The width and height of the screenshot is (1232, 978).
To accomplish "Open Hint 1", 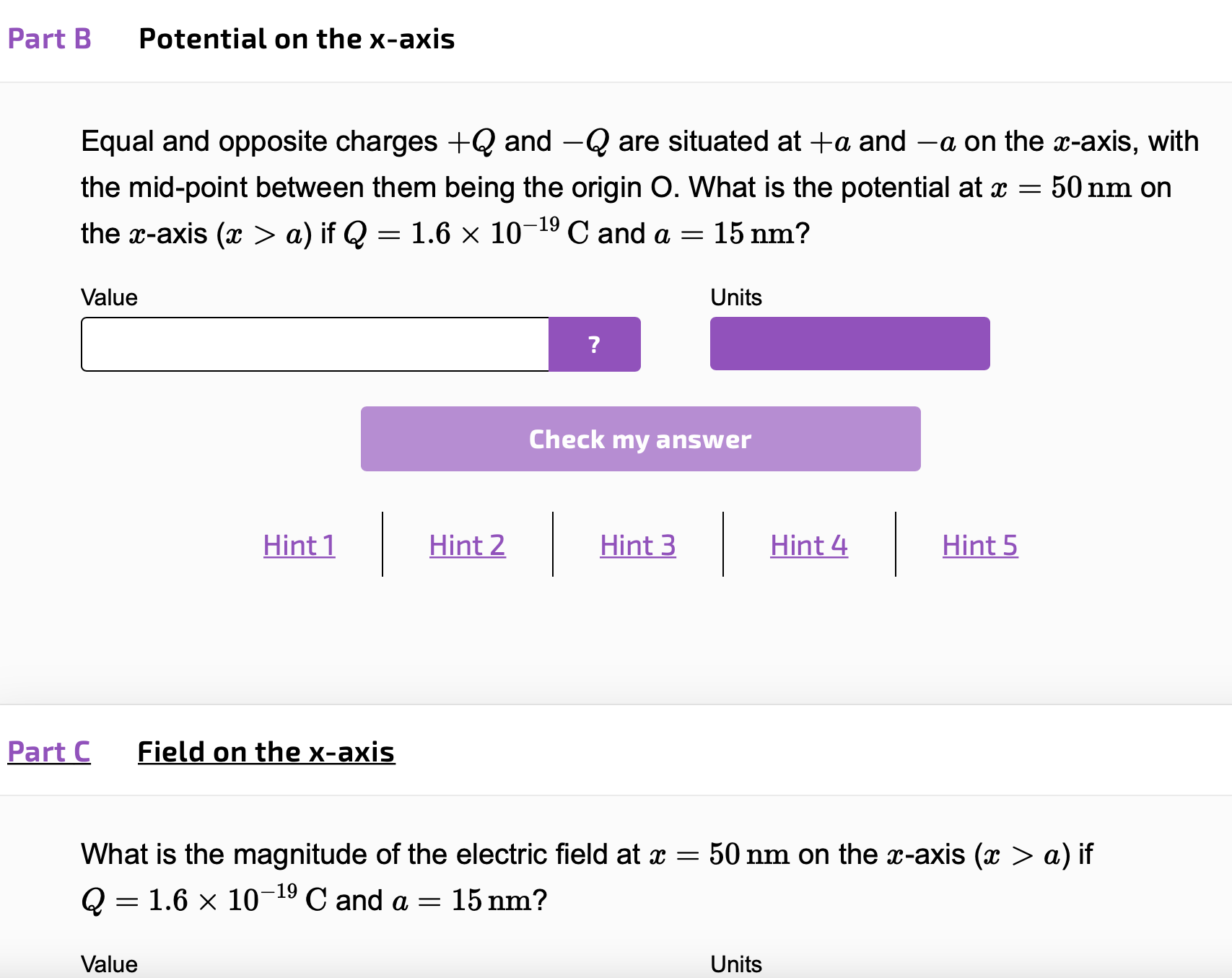I will 298,546.
